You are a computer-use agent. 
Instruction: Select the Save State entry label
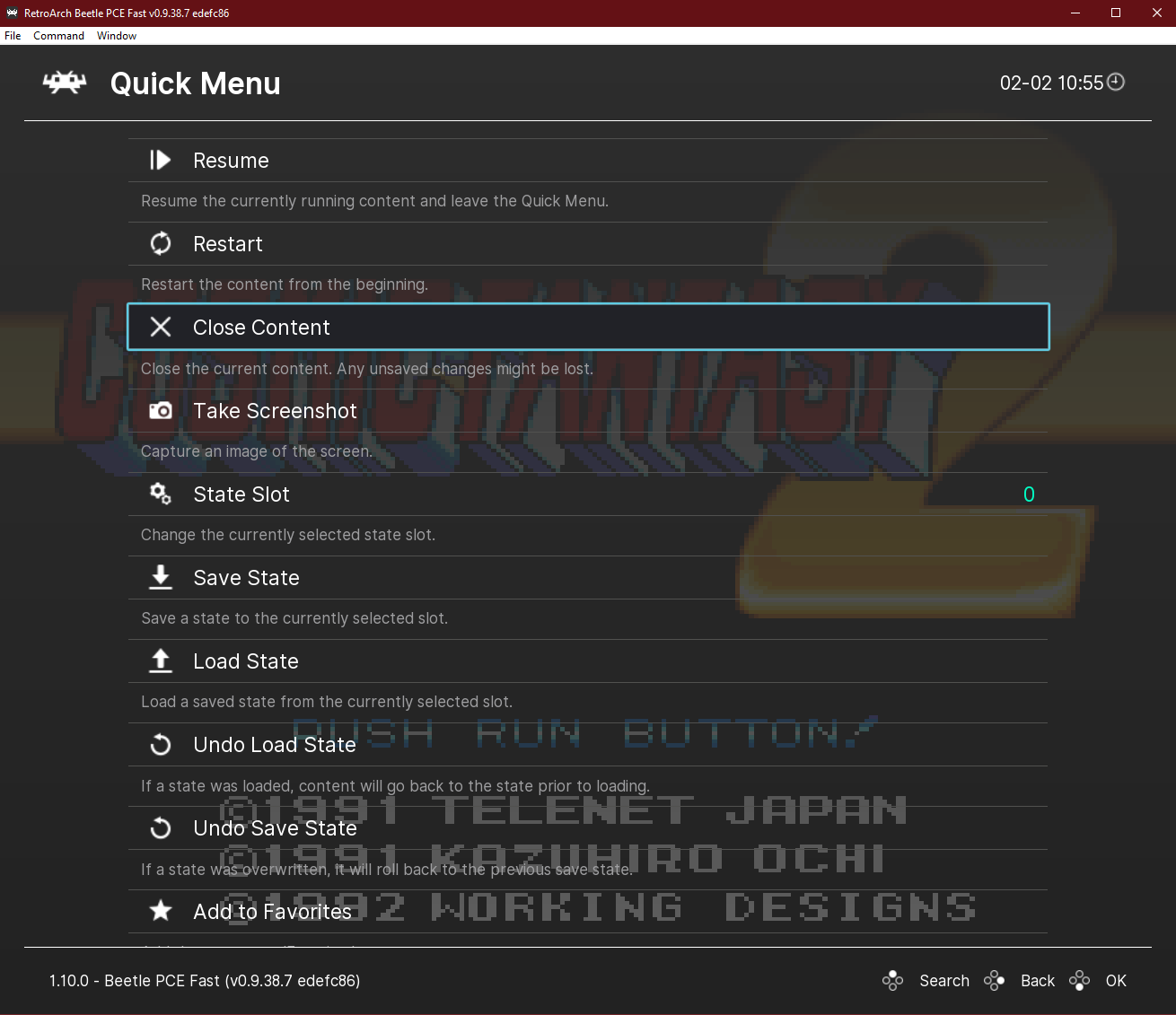click(246, 578)
